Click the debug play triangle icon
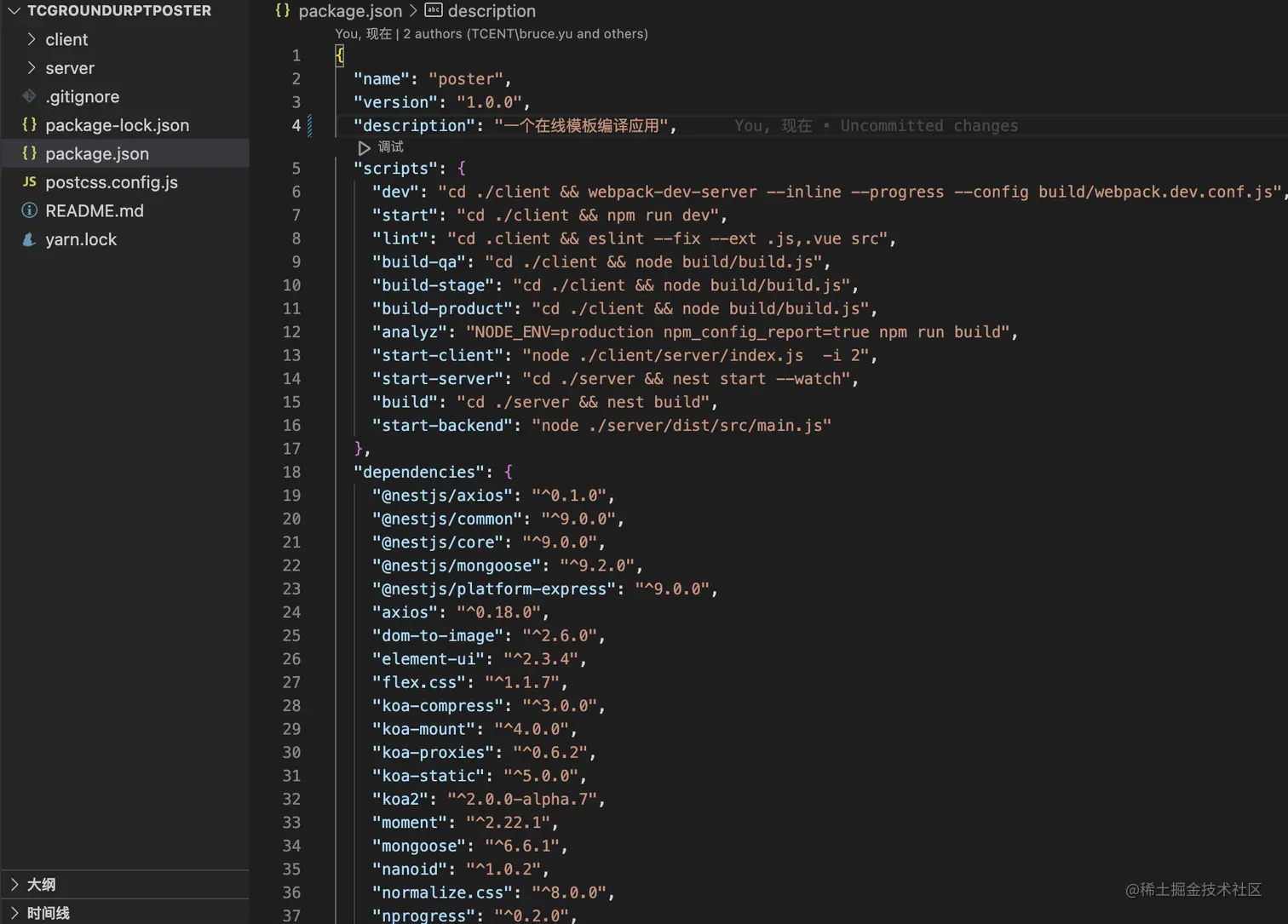 coord(365,147)
